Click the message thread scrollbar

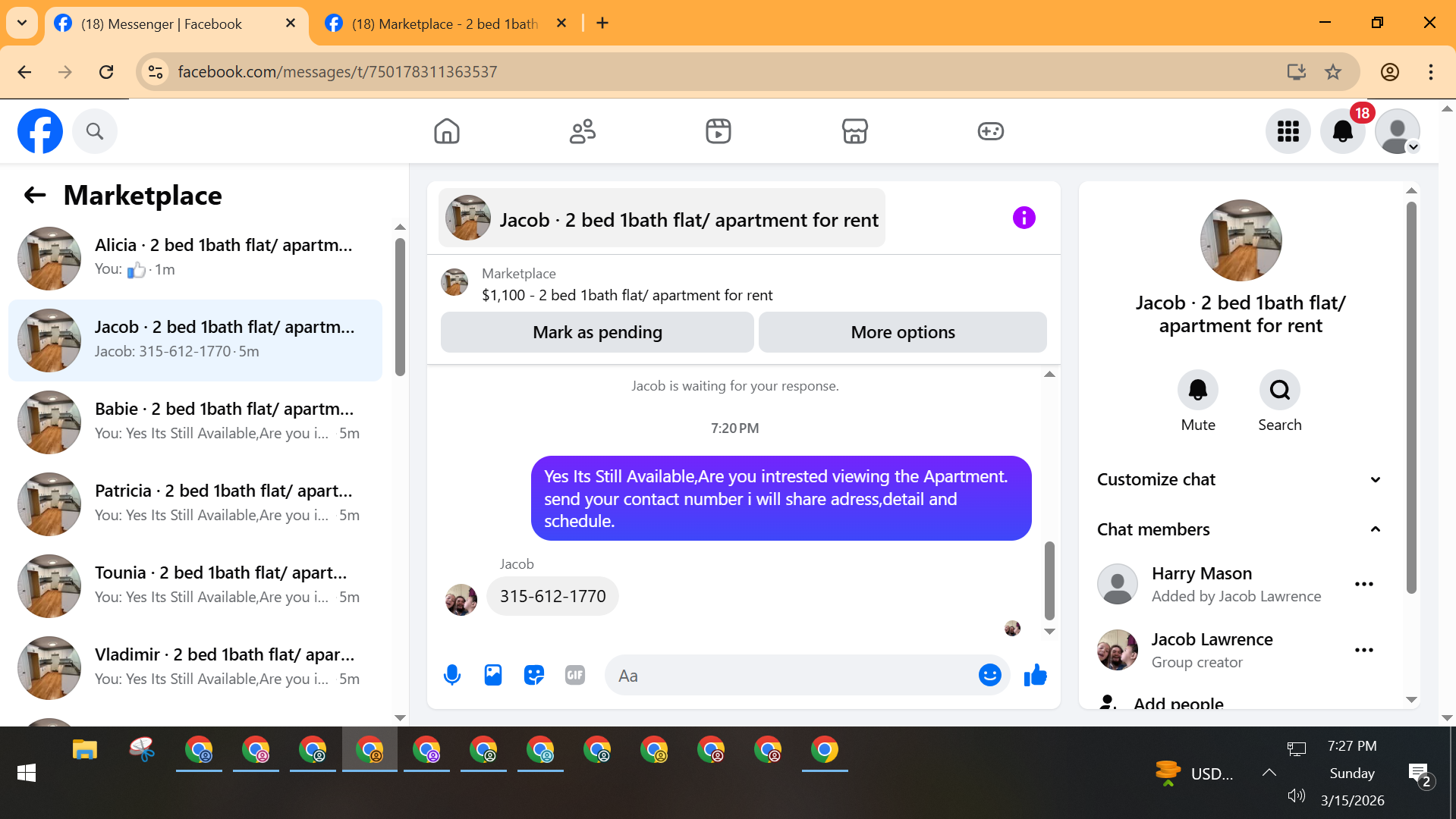1049,581
